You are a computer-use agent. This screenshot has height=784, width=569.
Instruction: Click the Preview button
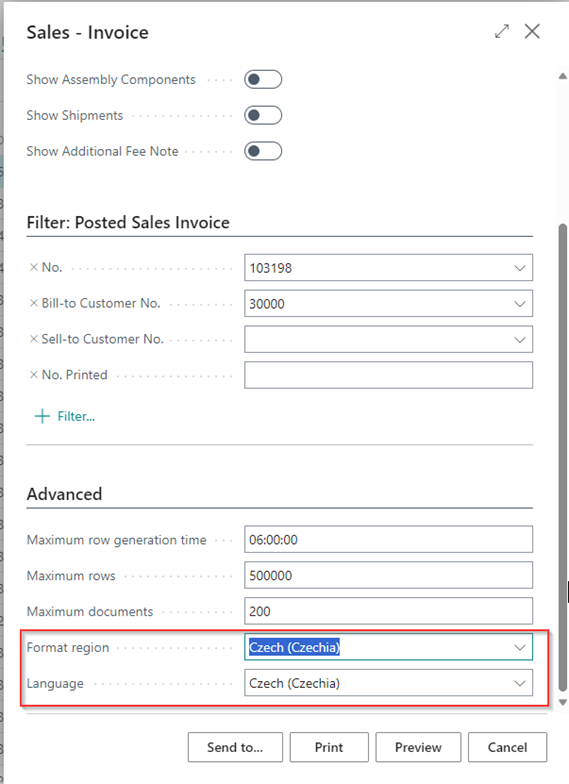pos(418,748)
